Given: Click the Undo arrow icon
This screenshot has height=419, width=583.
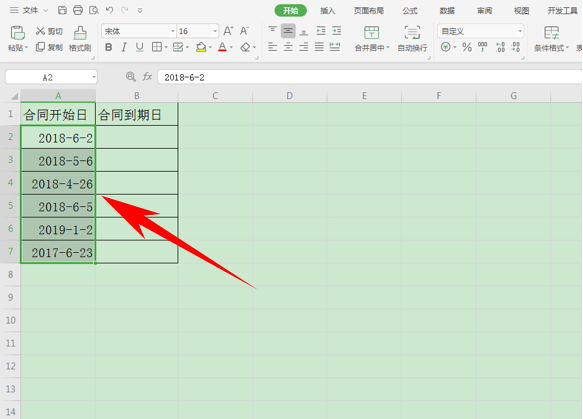Looking at the screenshot, I should [x=109, y=10].
